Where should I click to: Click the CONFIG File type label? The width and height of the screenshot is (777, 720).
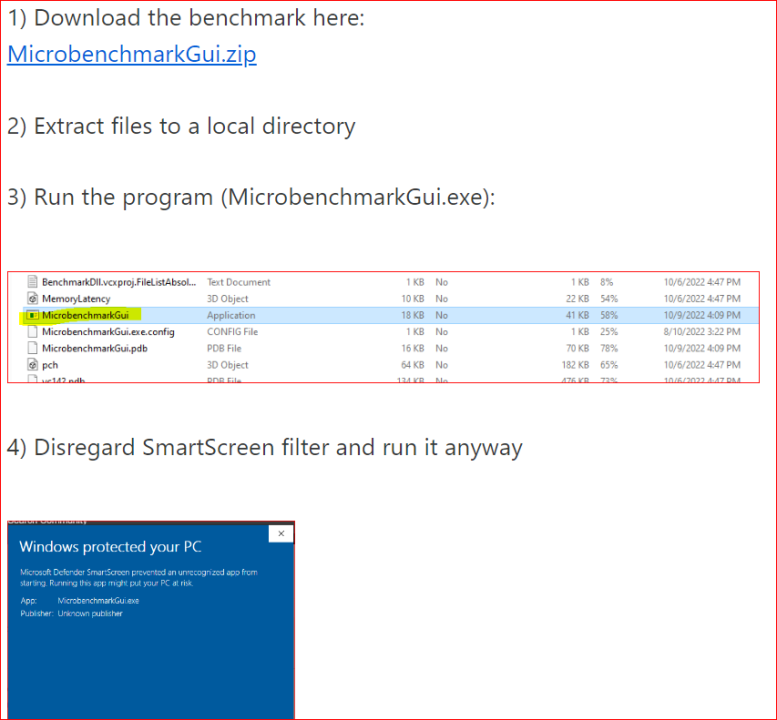click(232, 331)
